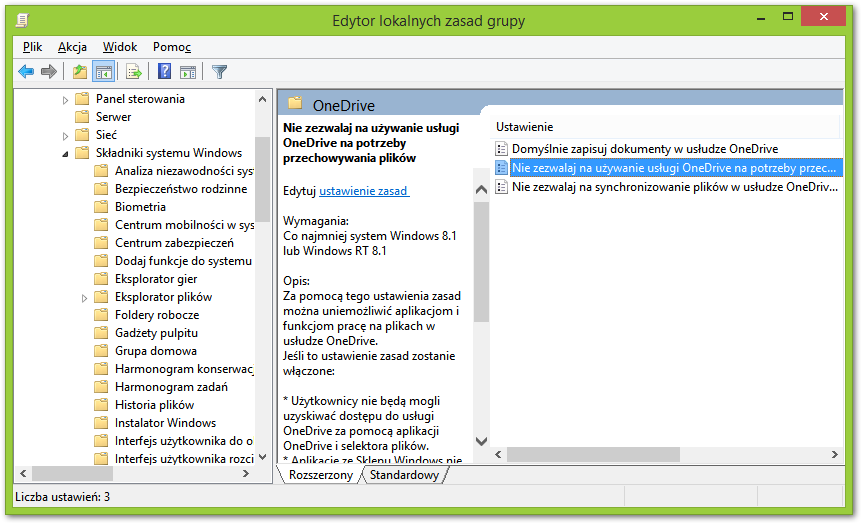Select Dodaj funkcje do systemu item
Image resolution: width=862 pixels, height=524 pixels.
click(x=183, y=261)
